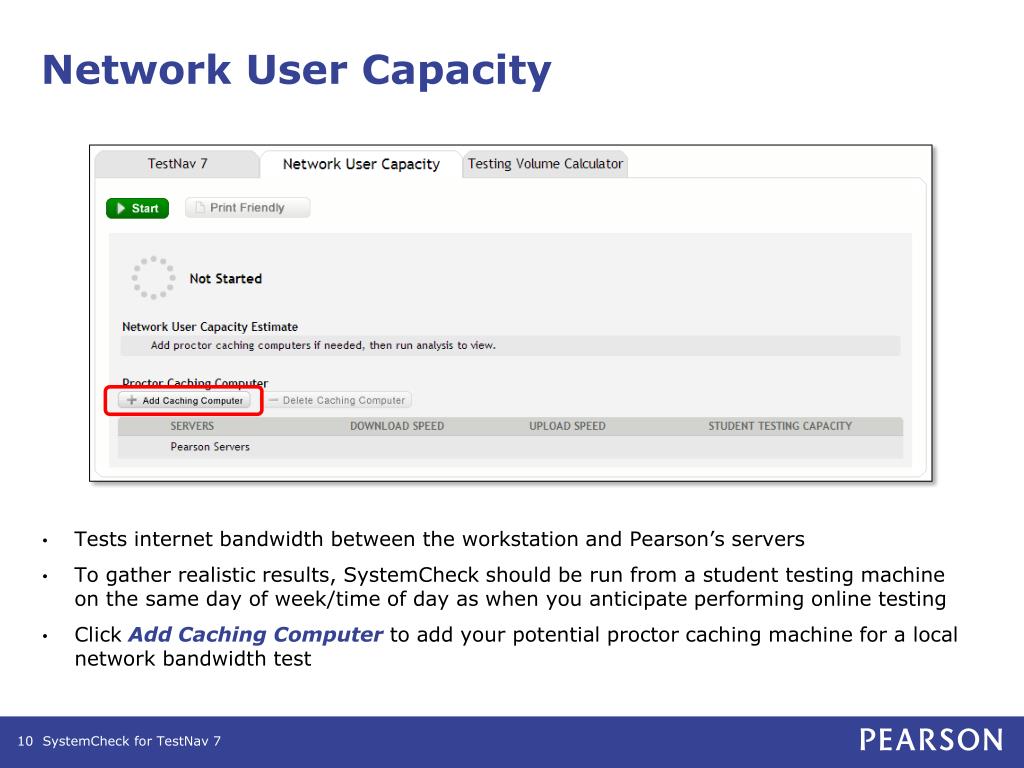Viewport: 1024px width, 768px height.
Task: Click the bold 'Add Caching Computer' bullet text
Action: point(255,635)
